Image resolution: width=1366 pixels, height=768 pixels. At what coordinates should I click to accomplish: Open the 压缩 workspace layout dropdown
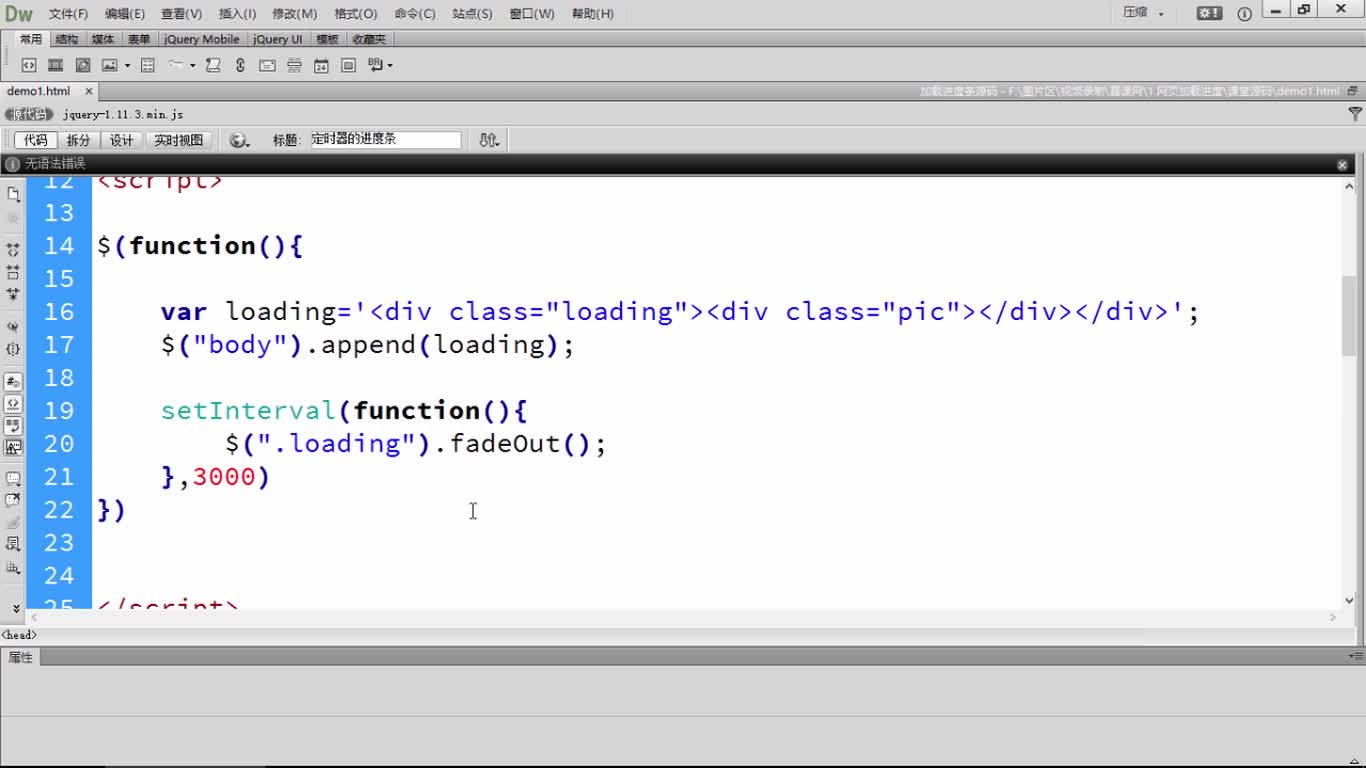(x=1144, y=13)
